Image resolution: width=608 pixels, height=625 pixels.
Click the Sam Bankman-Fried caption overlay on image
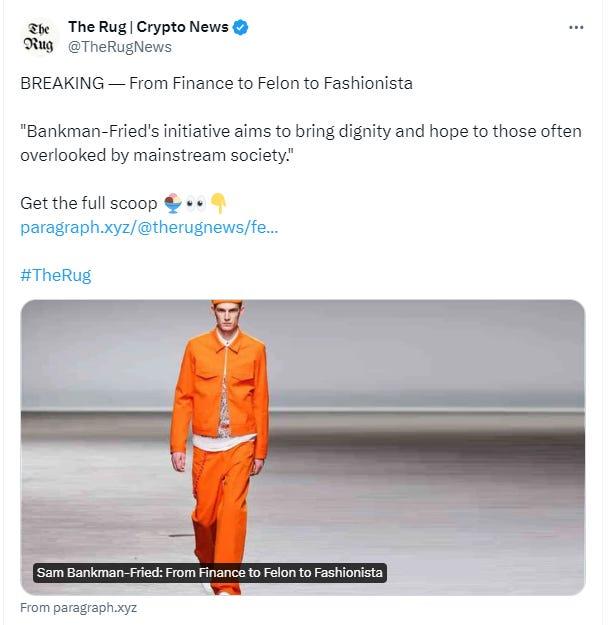[x=209, y=573]
